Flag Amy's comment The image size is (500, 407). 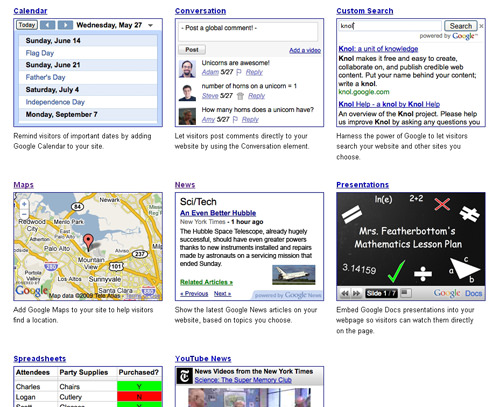[x=235, y=120]
